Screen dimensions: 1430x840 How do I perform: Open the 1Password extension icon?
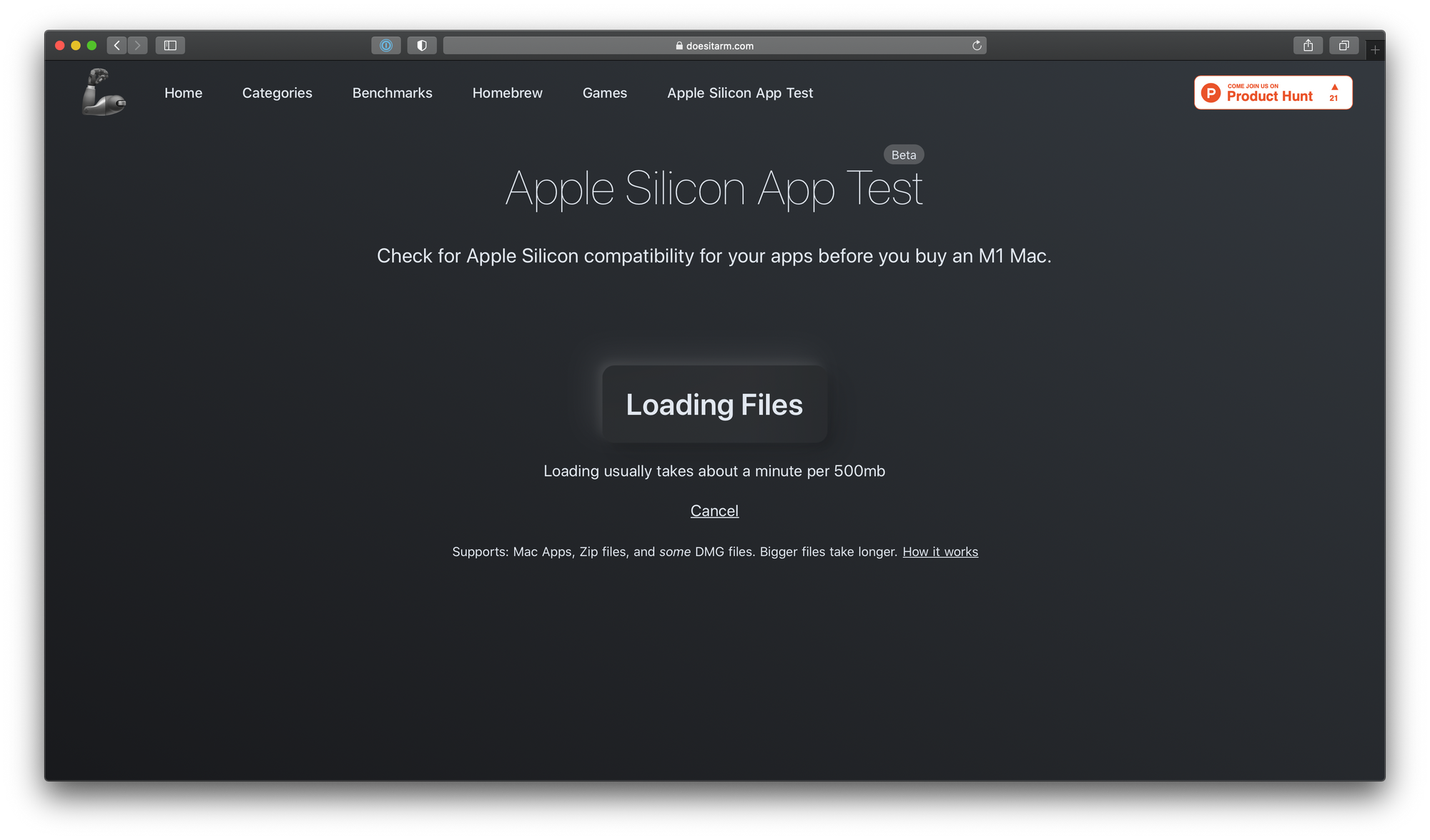[386, 45]
